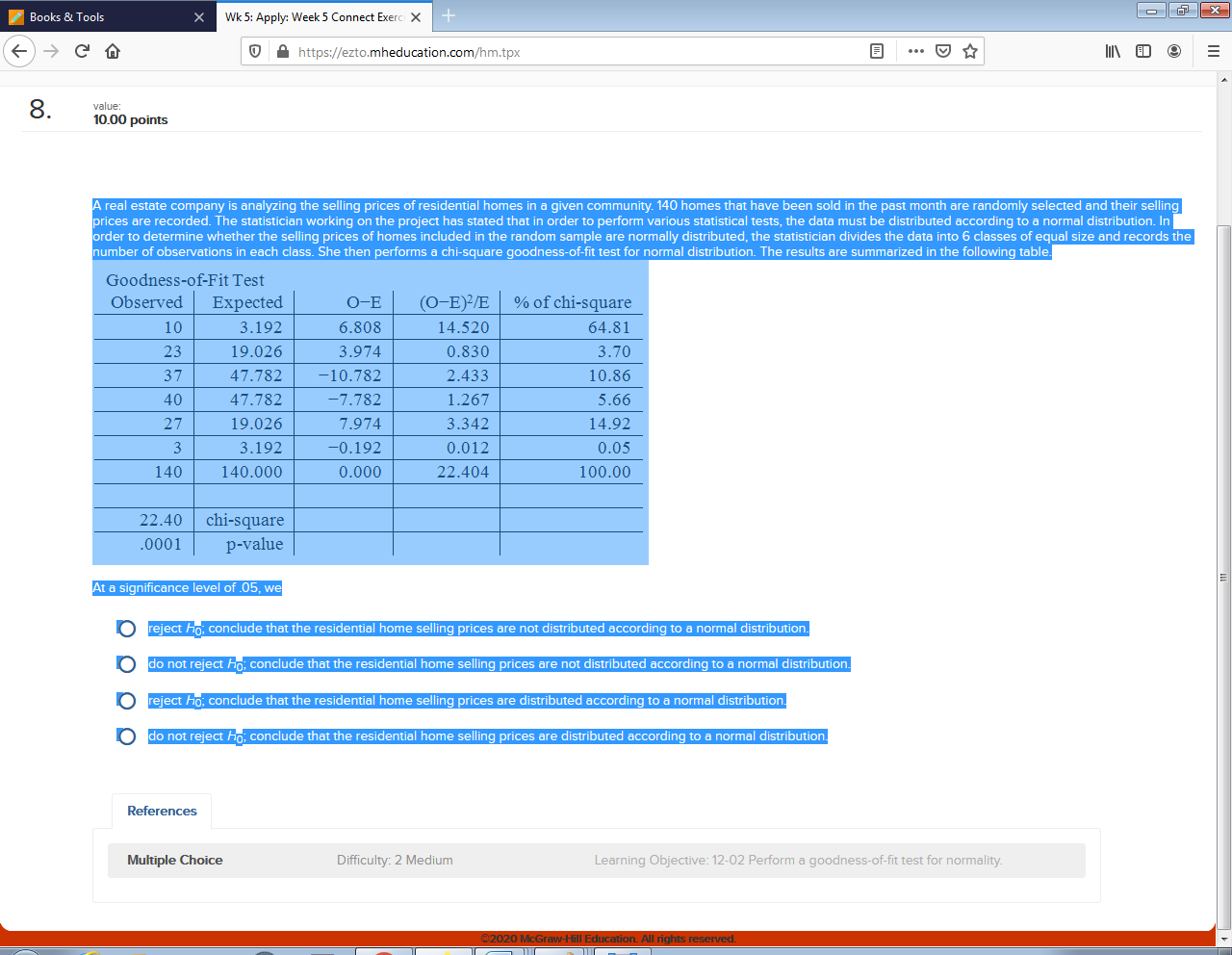Select the first answer rejecting H0
Image resolution: width=1232 pixels, height=955 pixels.
(x=126, y=628)
